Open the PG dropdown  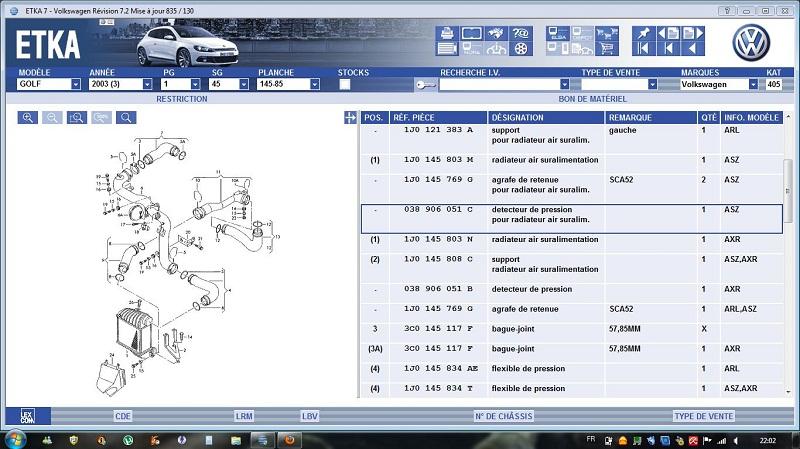(195, 84)
